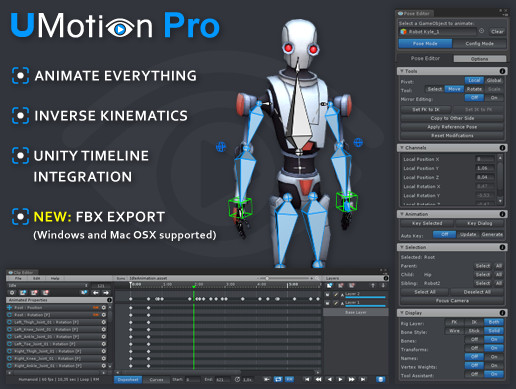The height and width of the screenshot is (389, 516).
Task: Click next keyframe arrow icon above Animated Properties
Action: point(106,293)
